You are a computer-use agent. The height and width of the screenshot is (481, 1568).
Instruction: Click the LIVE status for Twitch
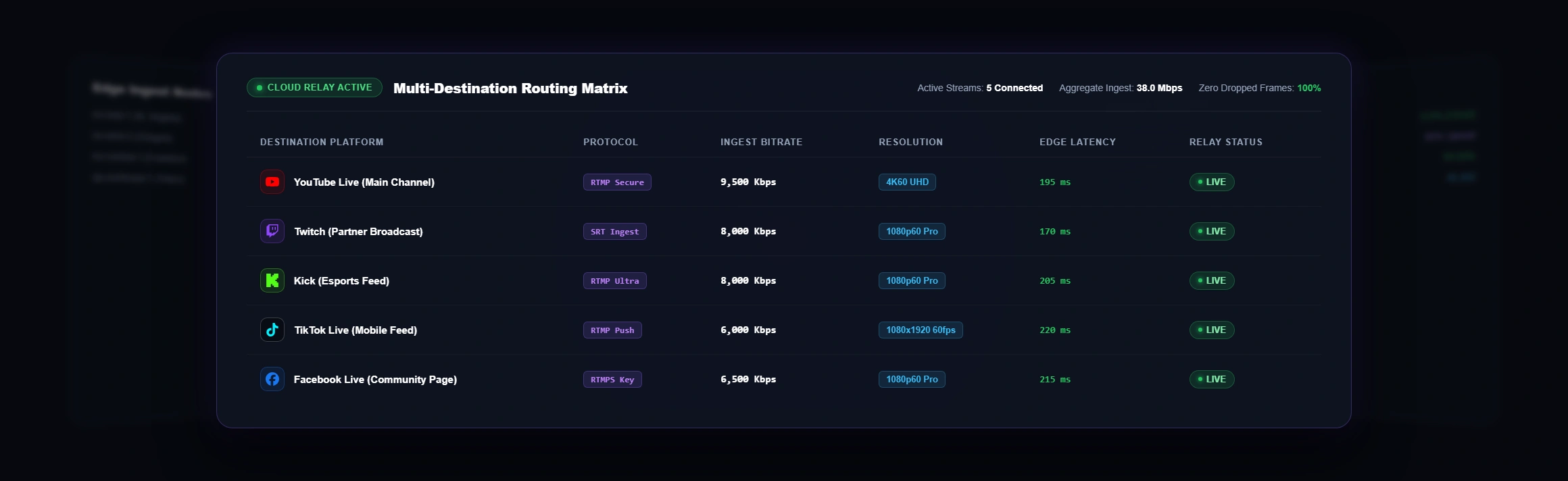click(1212, 232)
